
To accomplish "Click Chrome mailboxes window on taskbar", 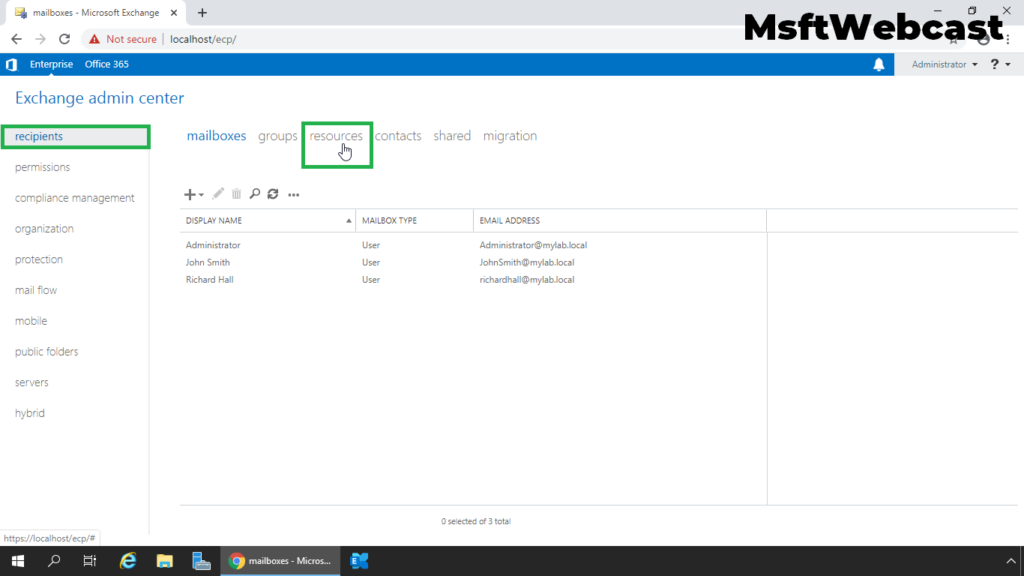I will click(280, 561).
